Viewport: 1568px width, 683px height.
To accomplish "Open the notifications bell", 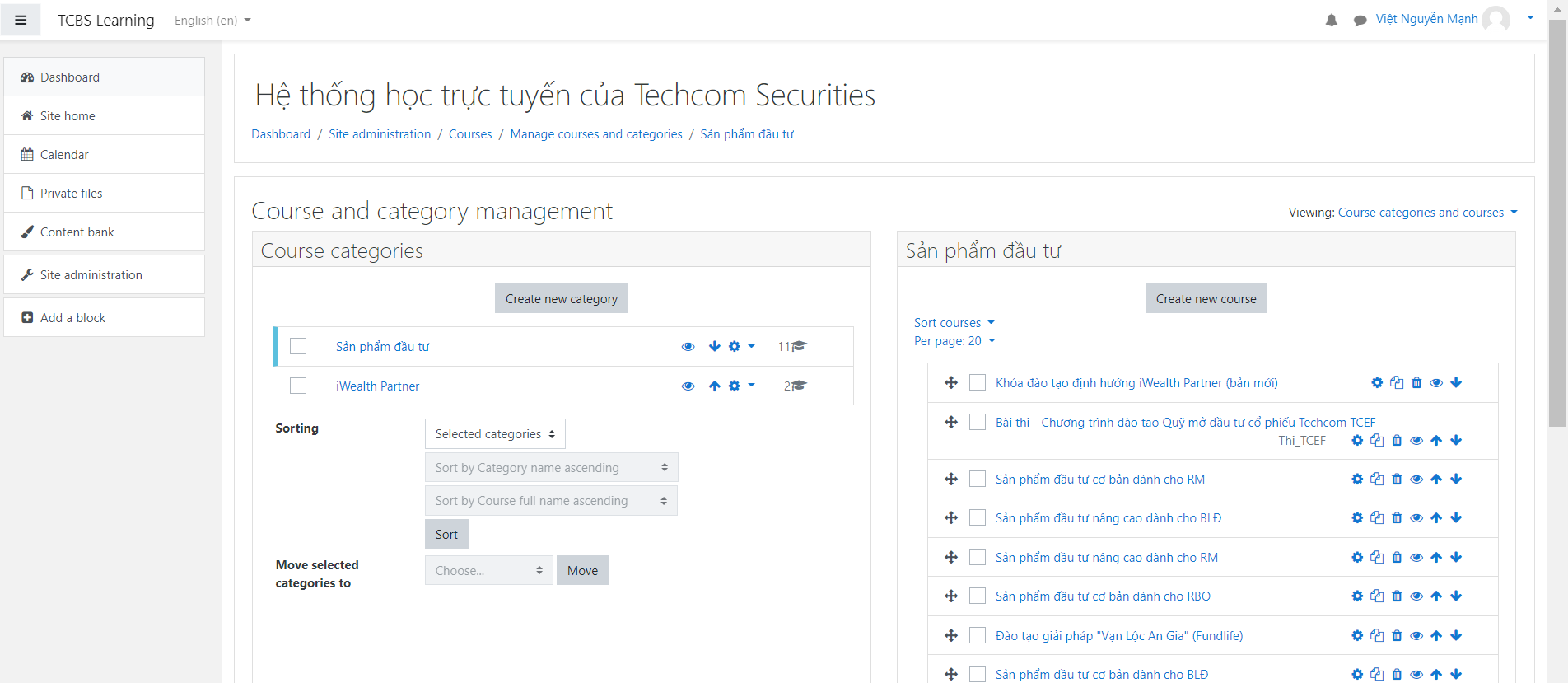I will (x=1332, y=20).
